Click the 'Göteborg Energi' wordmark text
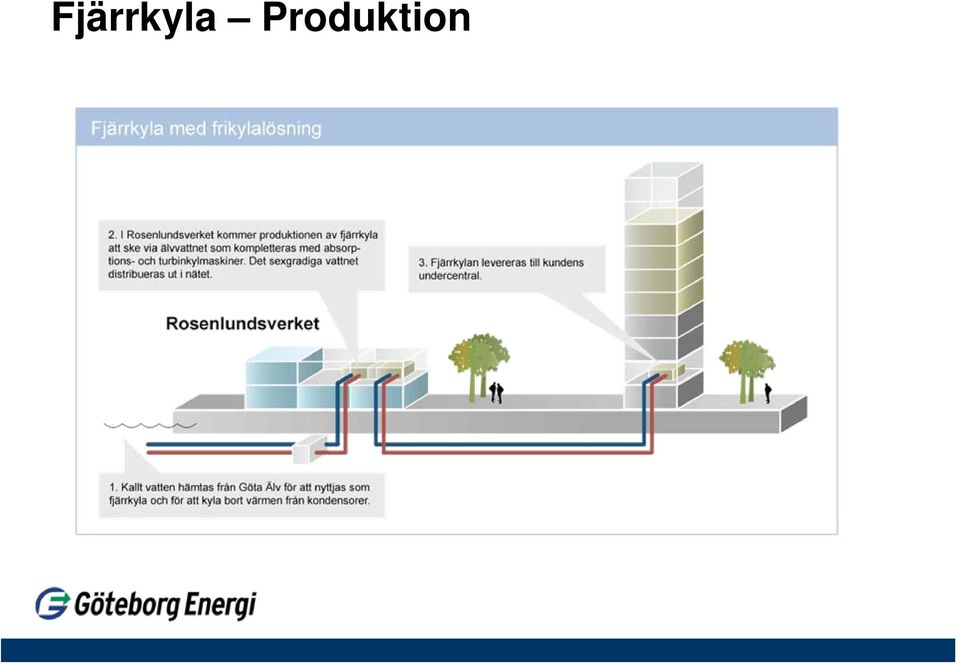This screenshot has height=664, width=960. click(x=165, y=605)
